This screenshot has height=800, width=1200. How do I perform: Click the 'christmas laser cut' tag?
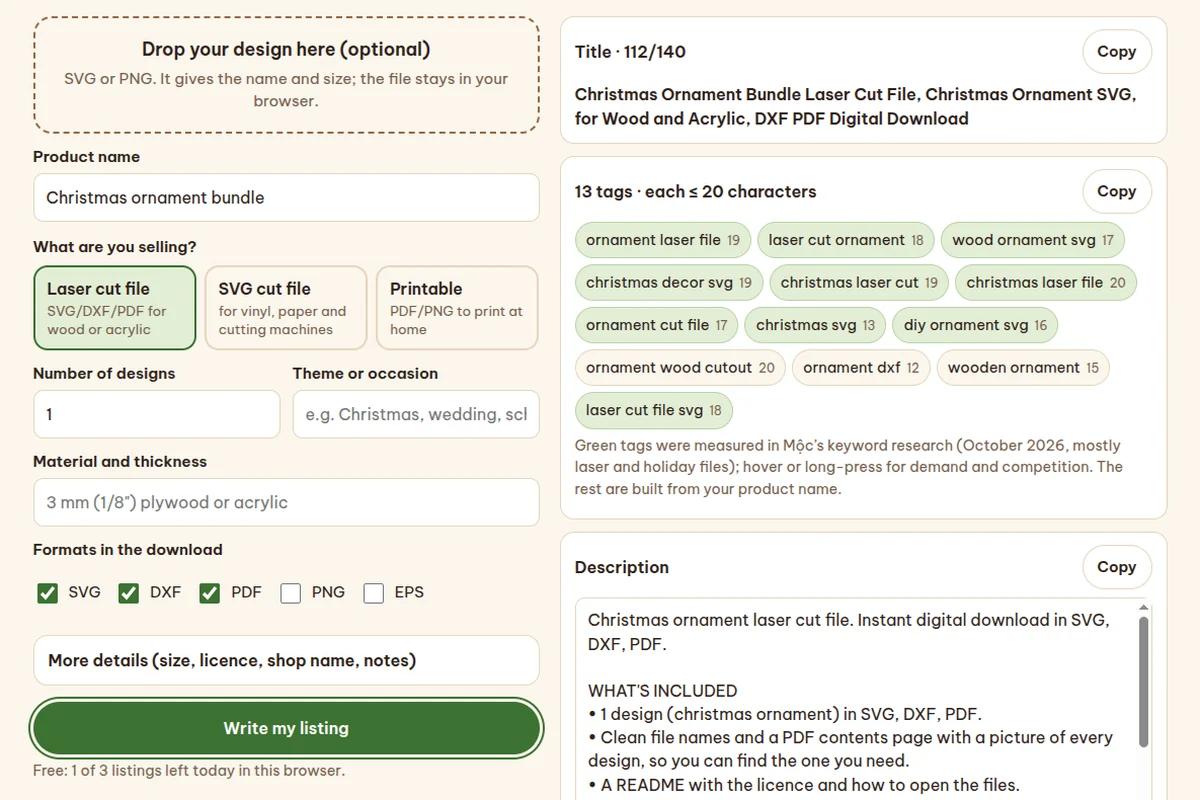859,282
